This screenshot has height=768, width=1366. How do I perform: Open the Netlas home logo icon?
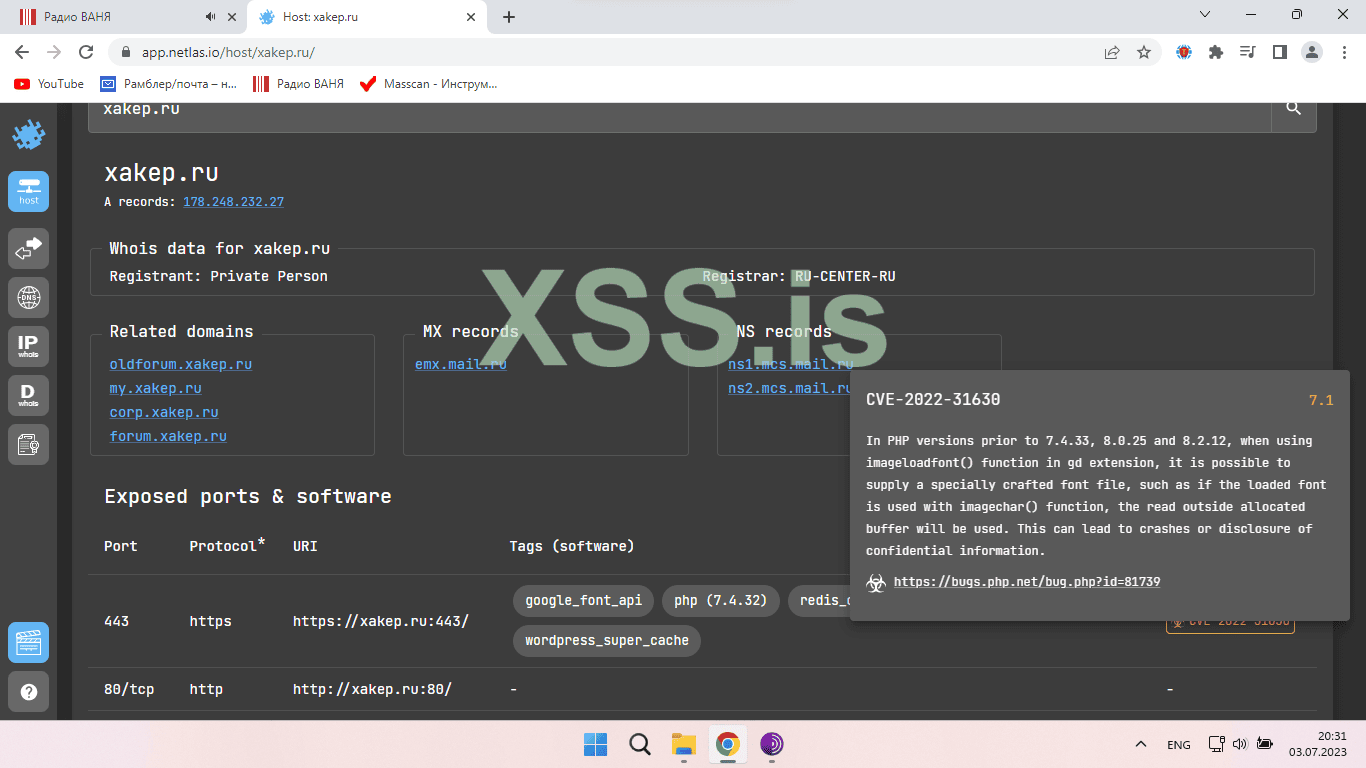29,135
